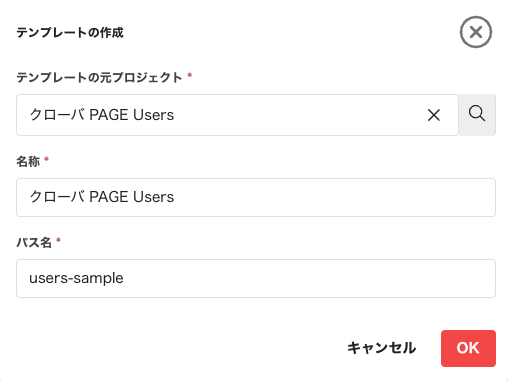Place cursor on Users text in 名称 field
The image size is (509, 381).
click(153, 197)
